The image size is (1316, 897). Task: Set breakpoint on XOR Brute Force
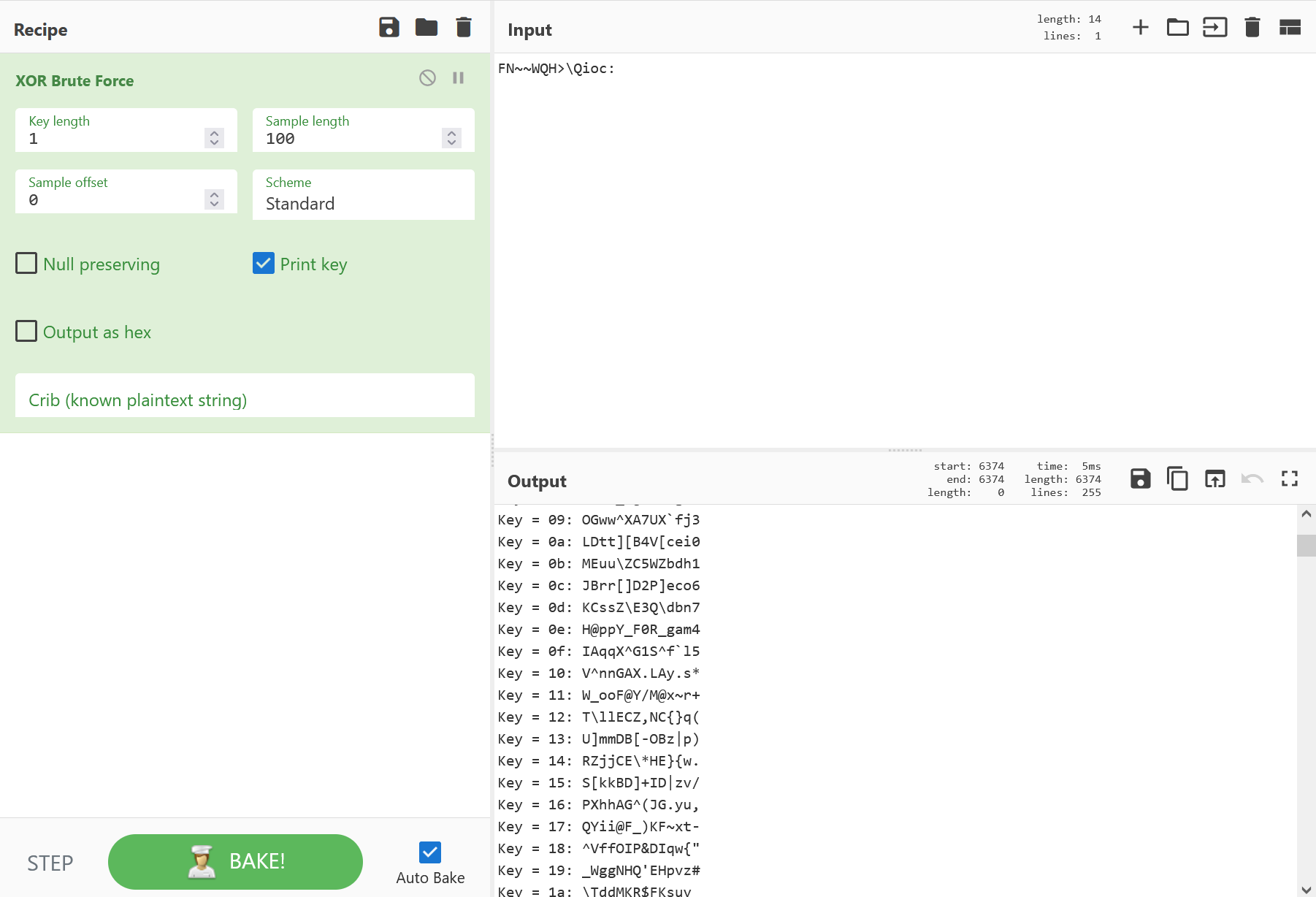[x=459, y=78]
